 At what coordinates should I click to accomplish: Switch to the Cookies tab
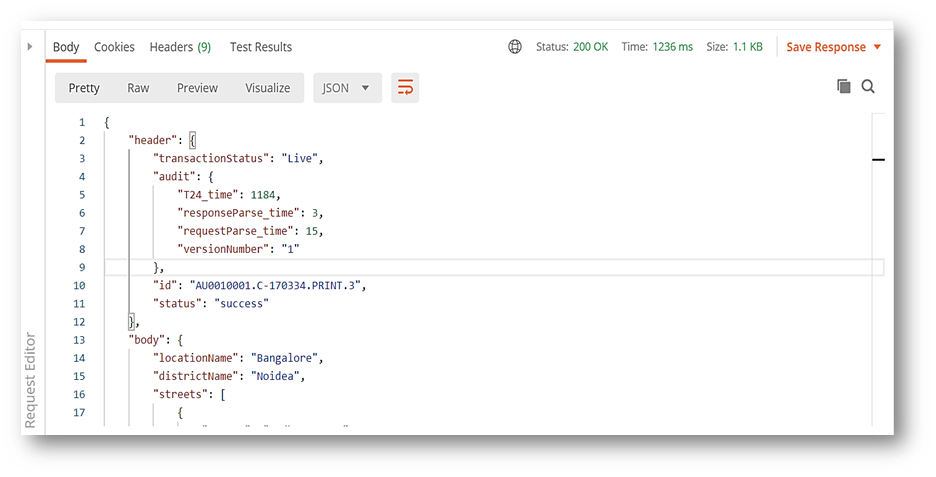(x=114, y=47)
